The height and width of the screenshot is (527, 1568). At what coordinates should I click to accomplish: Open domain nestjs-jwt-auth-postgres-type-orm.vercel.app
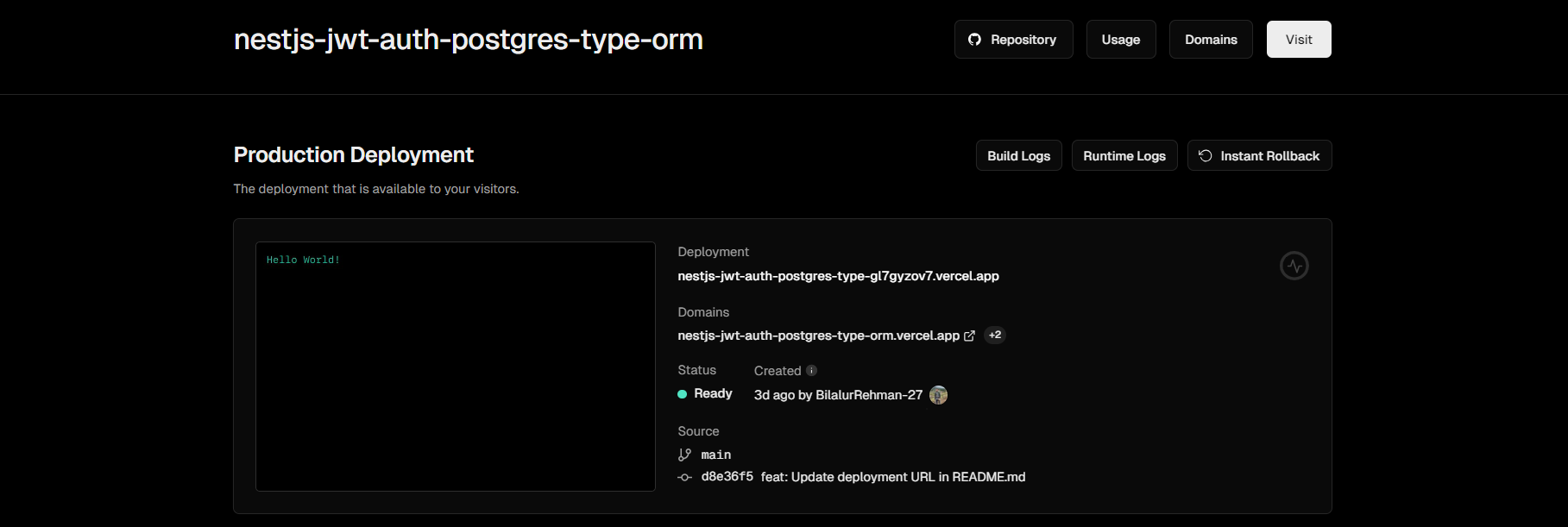point(818,336)
